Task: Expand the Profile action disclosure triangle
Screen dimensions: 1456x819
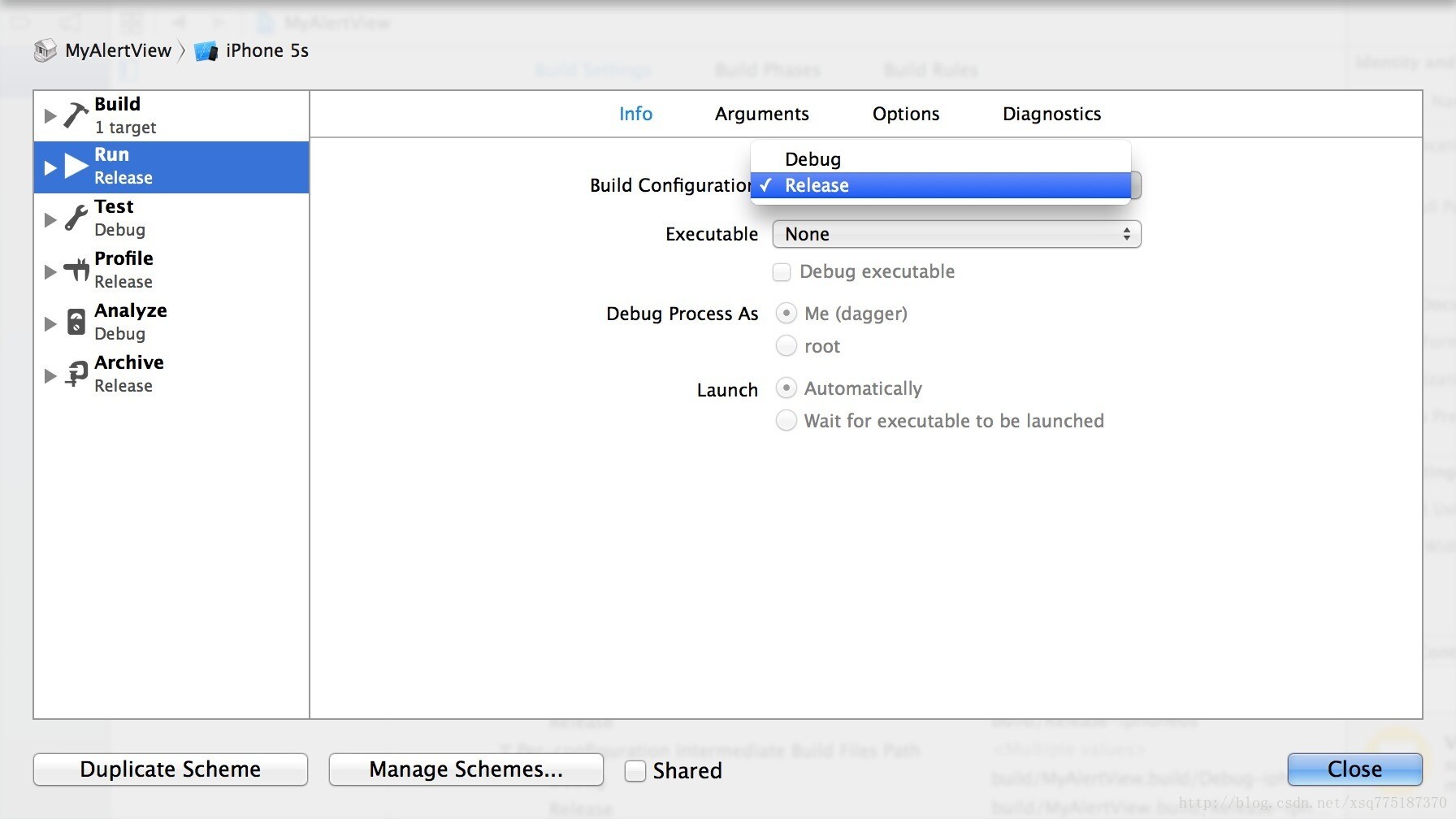Action: 50,271
